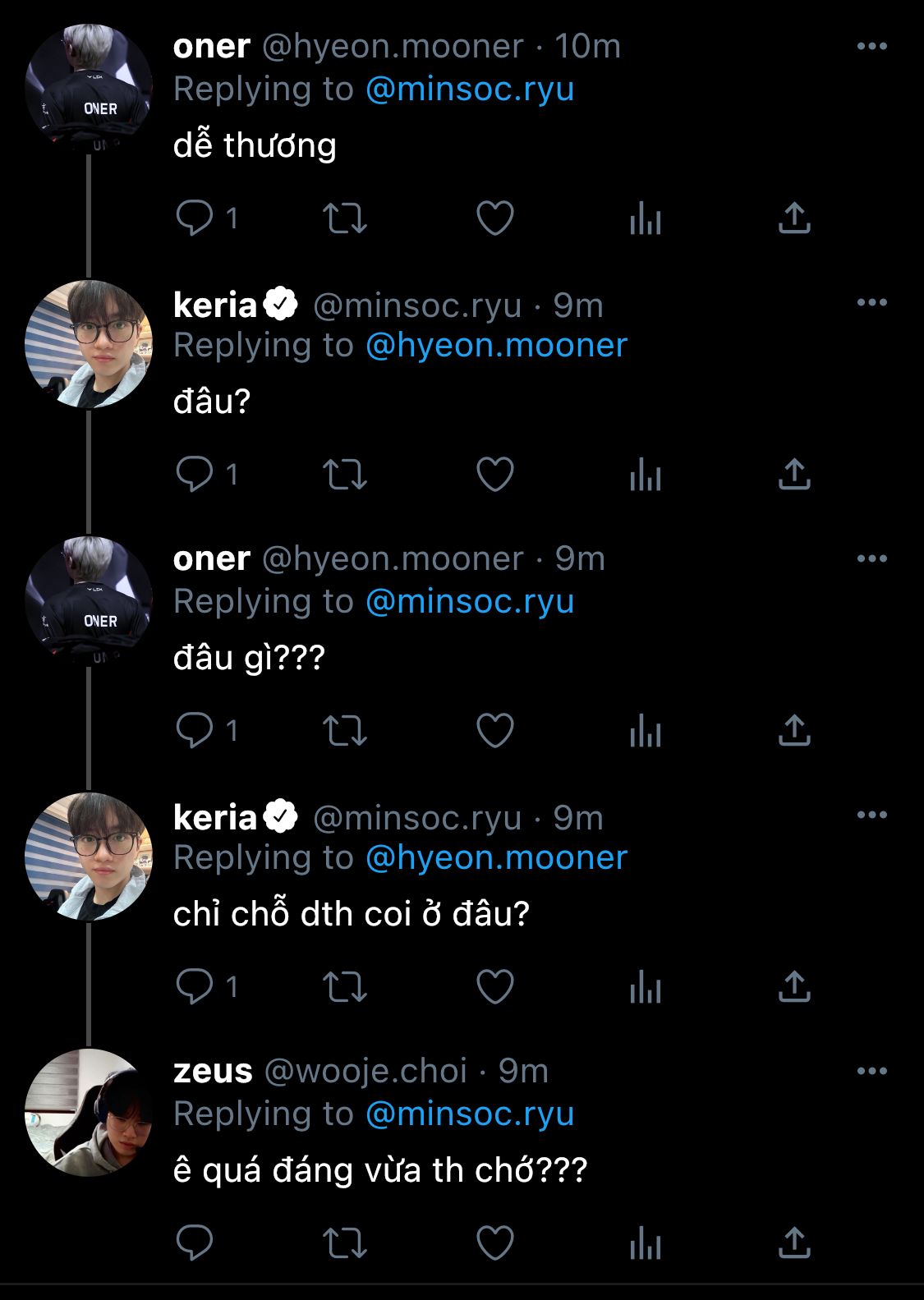Open @minsoc.ryu mention link in oner's first reply
The image size is (924, 1300).
[x=469, y=89]
